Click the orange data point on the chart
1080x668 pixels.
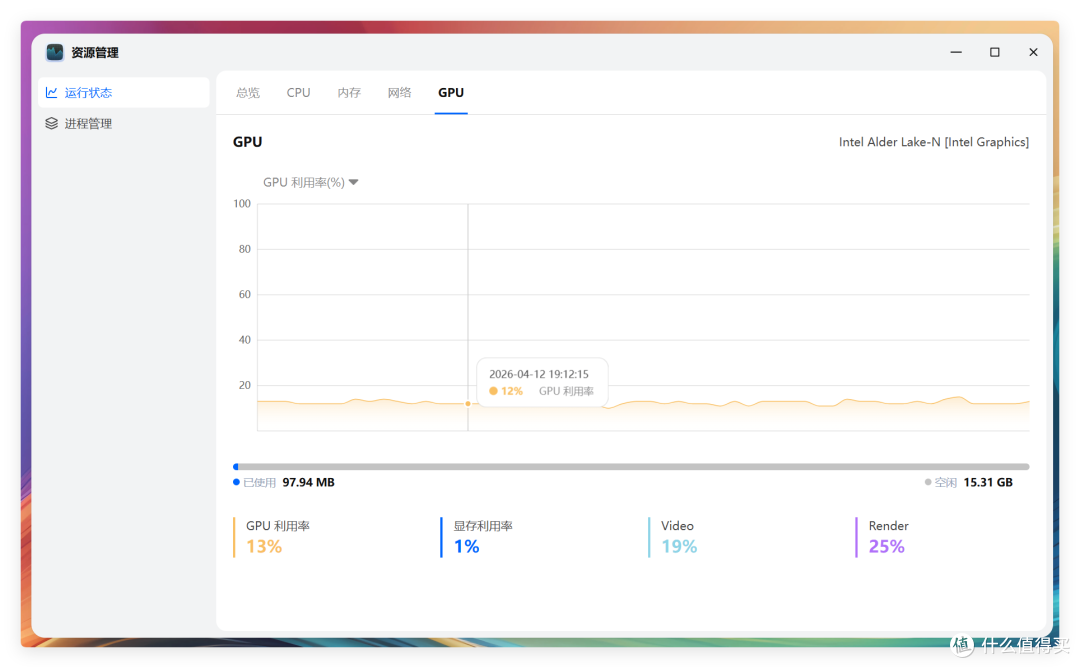pyautogui.click(x=468, y=404)
